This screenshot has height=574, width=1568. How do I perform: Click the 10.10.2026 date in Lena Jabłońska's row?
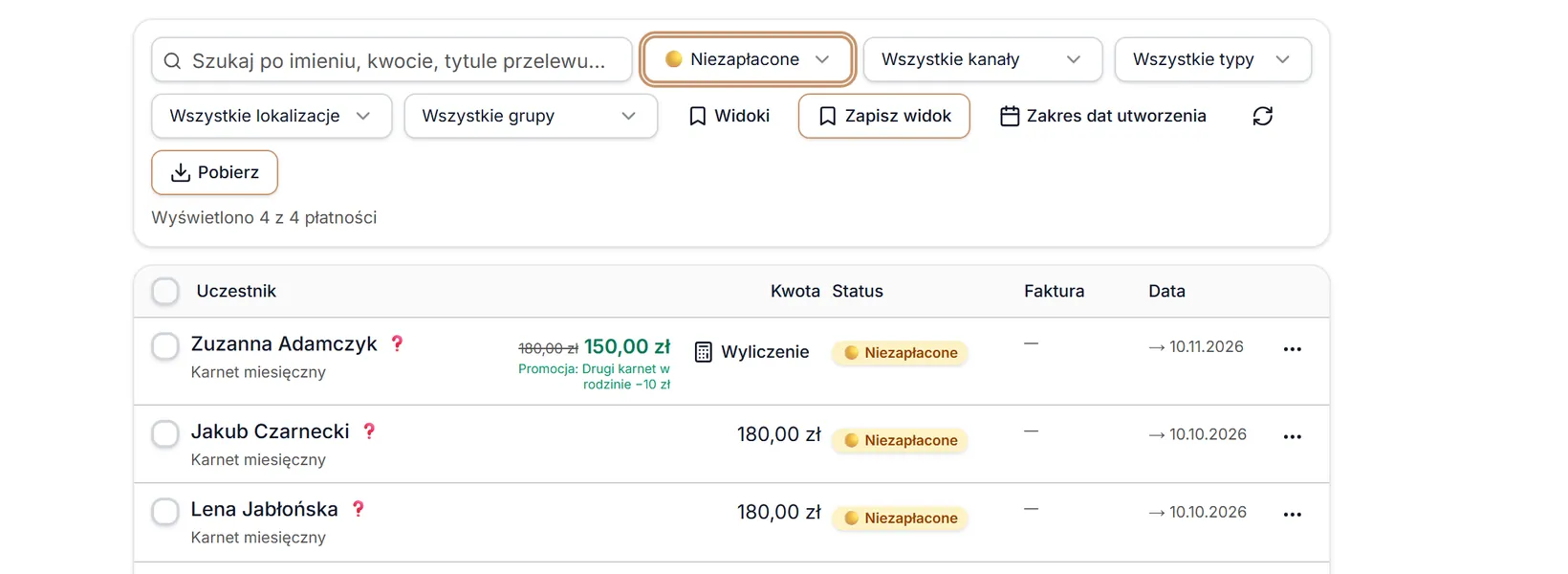click(1209, 512)
